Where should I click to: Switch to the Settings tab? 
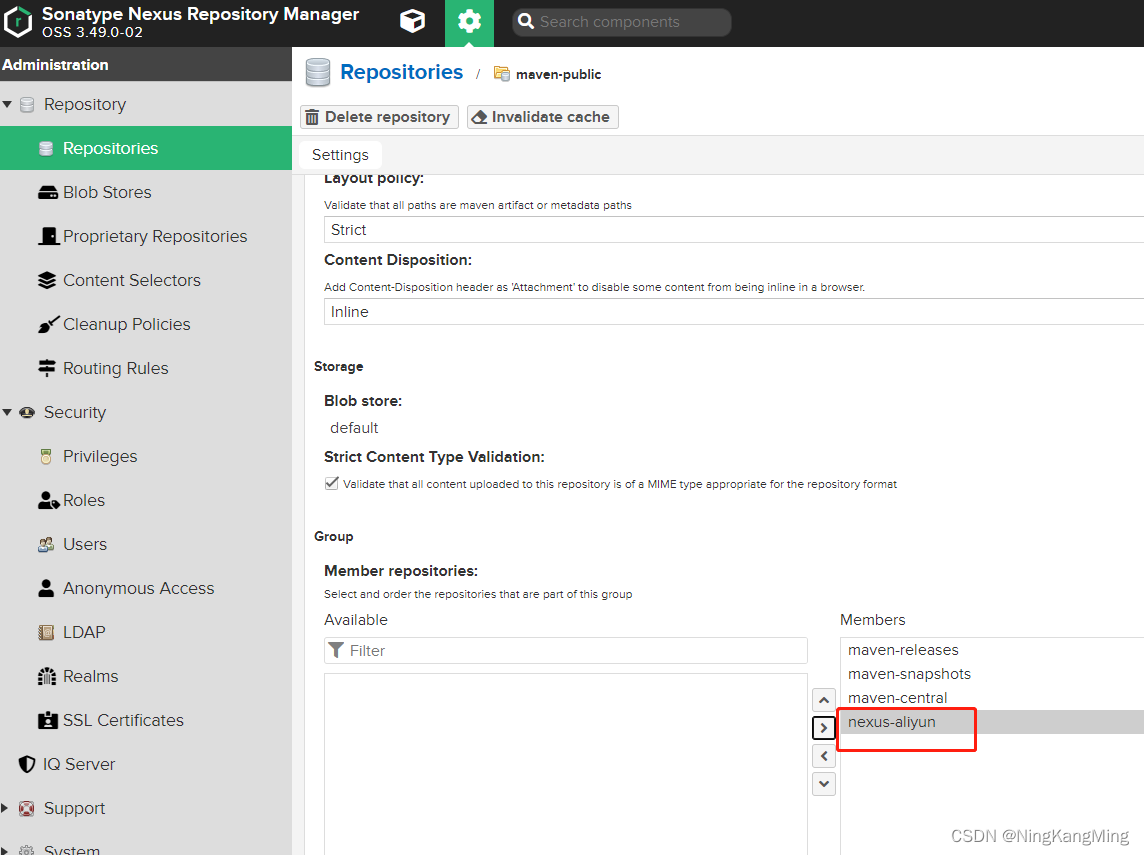340,155
